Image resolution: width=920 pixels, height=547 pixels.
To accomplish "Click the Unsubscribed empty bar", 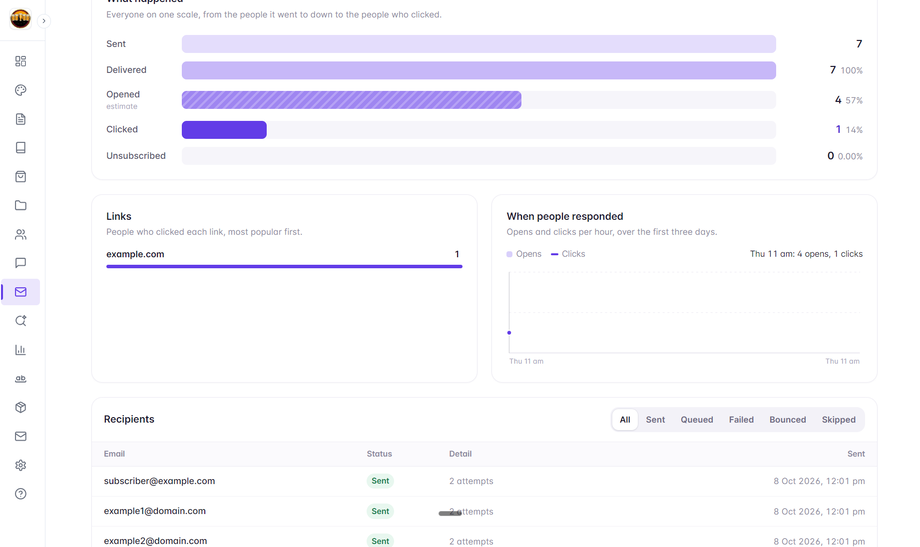I will click(x=479, y=156).
